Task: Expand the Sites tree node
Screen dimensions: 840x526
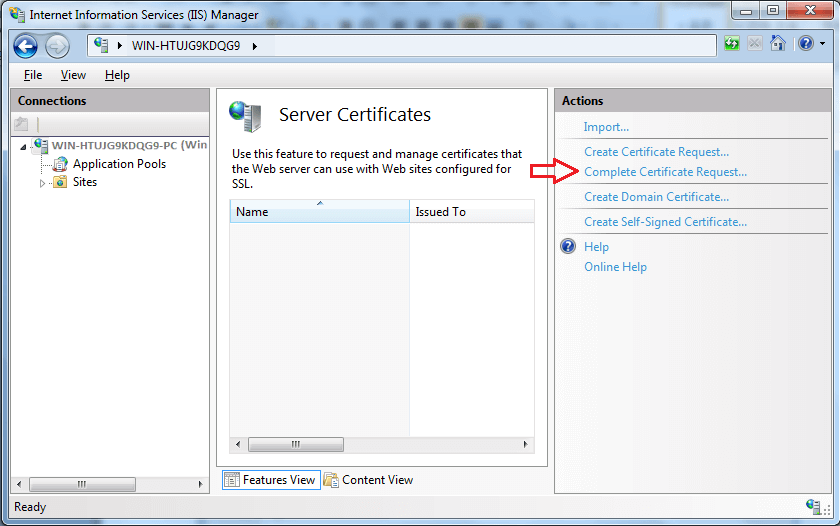Action: [42, 183]
